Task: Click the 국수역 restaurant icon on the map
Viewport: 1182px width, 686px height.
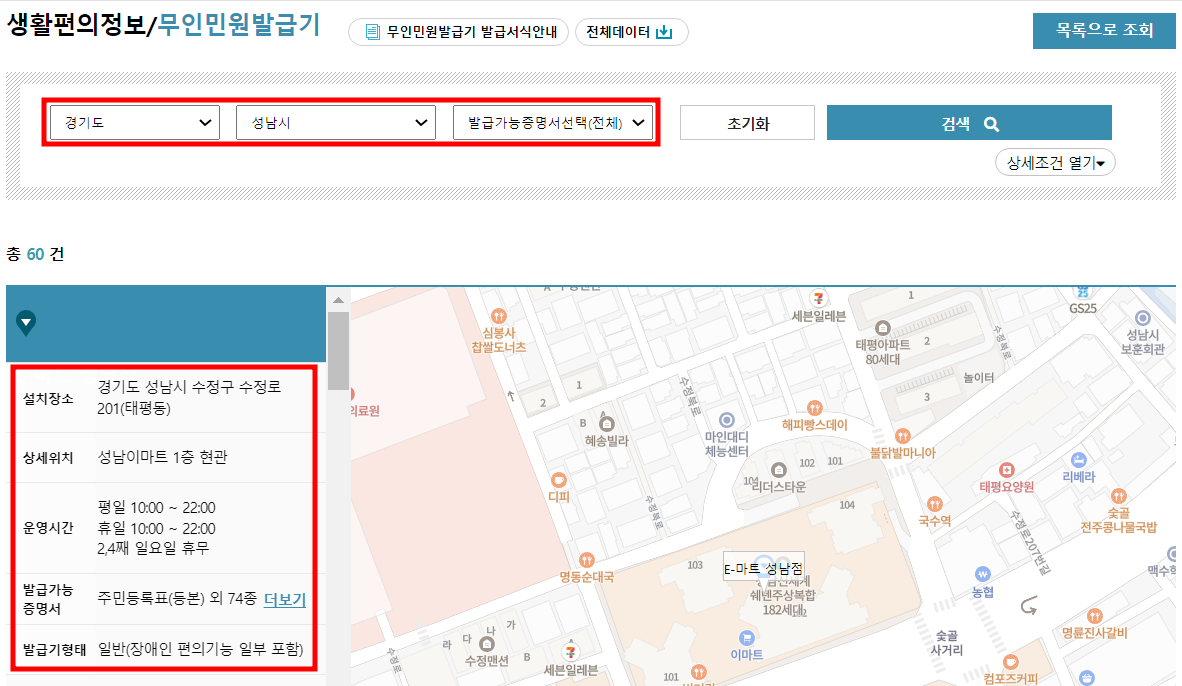Action: 937,506
